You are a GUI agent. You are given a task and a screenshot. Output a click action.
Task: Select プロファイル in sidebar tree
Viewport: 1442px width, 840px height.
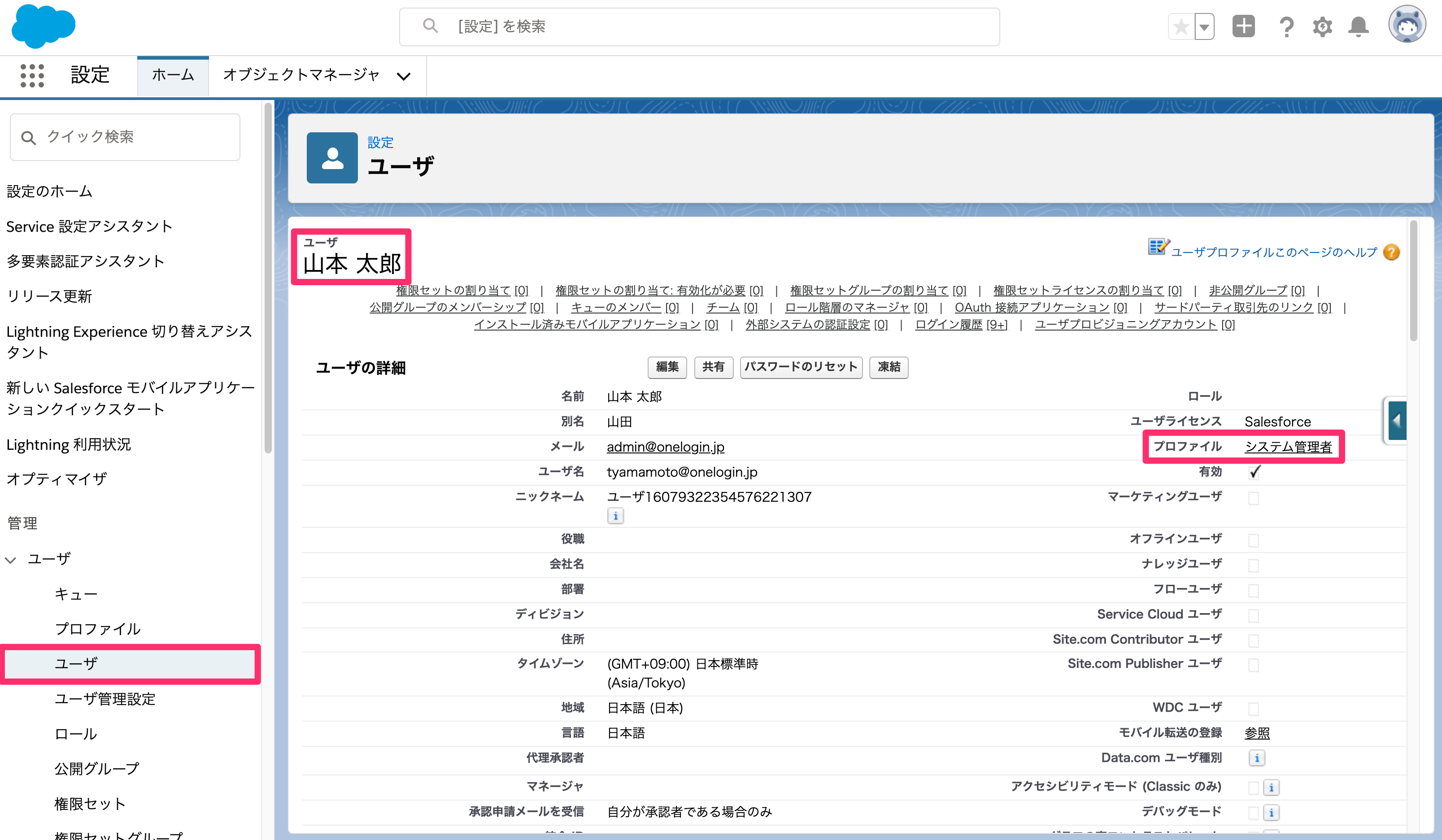tap(97, 629)
